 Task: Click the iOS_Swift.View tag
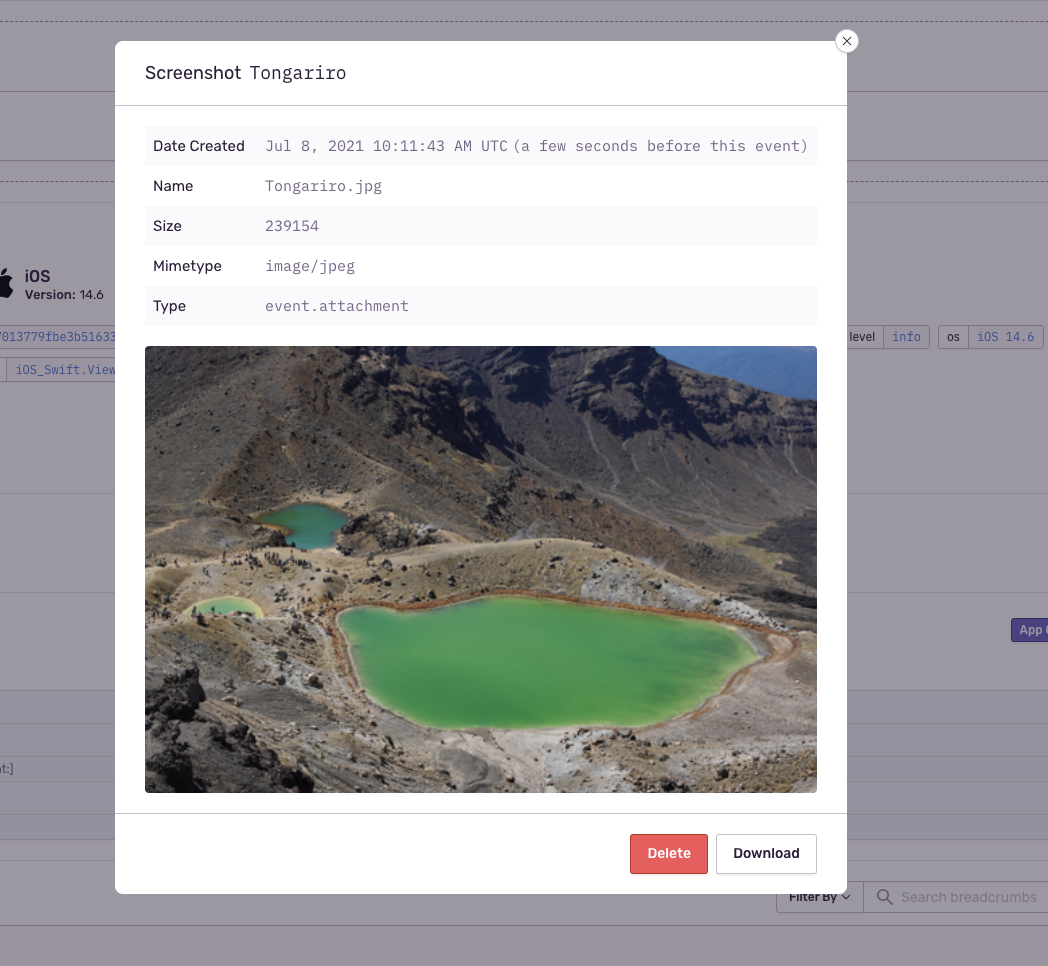tap(64, 370)
